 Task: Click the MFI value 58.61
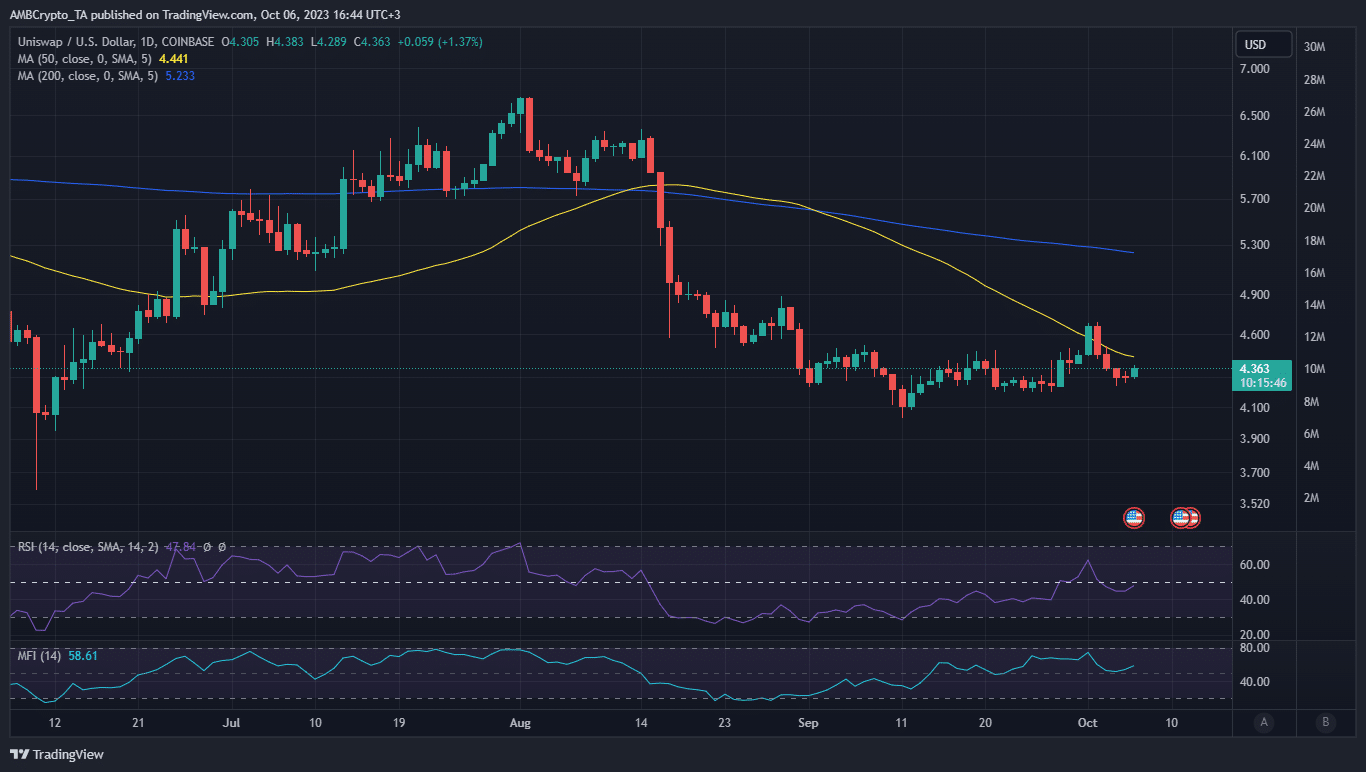pyautogui.click(x=84, y=655)
